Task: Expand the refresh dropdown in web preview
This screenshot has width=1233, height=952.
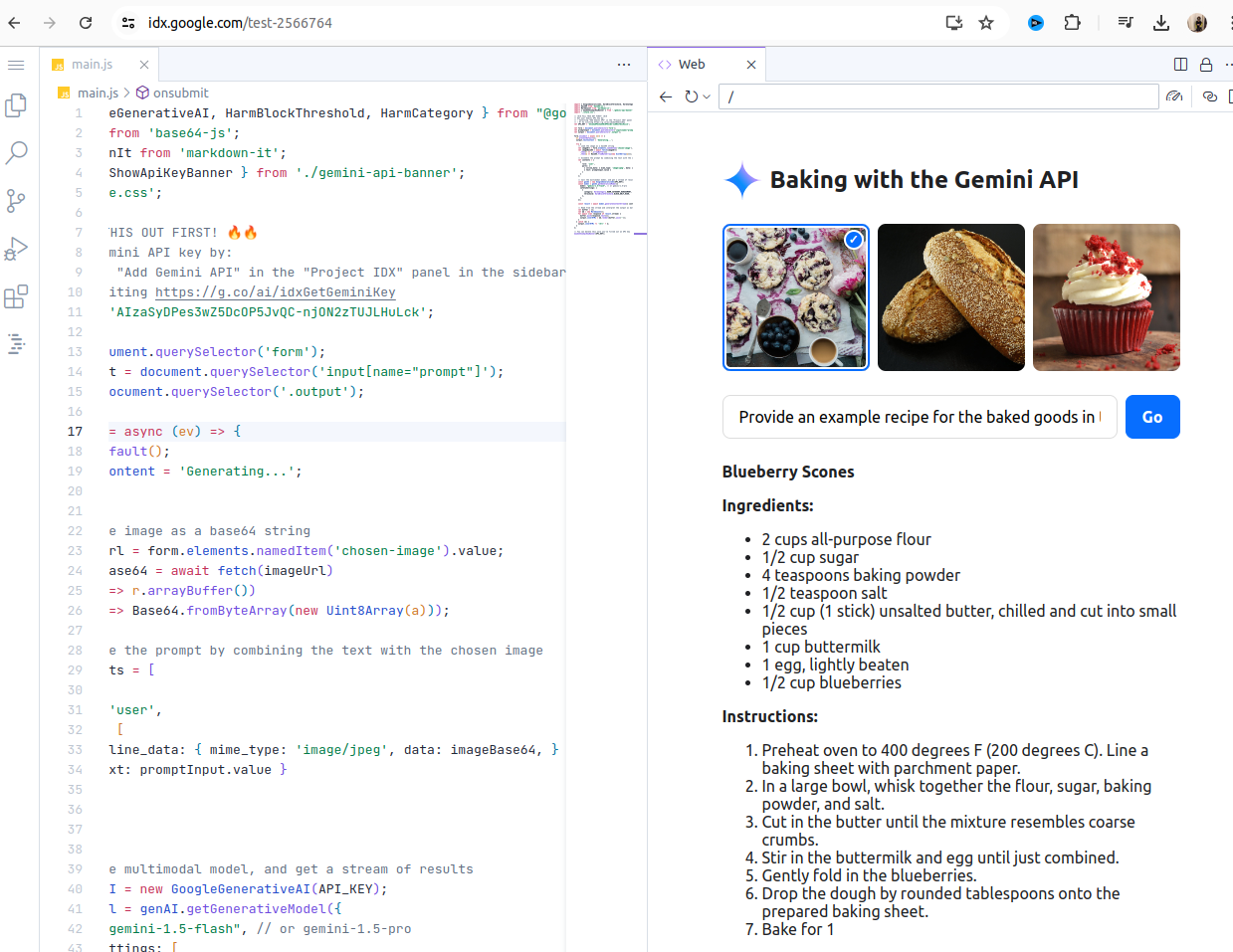Action: point(707,96)
